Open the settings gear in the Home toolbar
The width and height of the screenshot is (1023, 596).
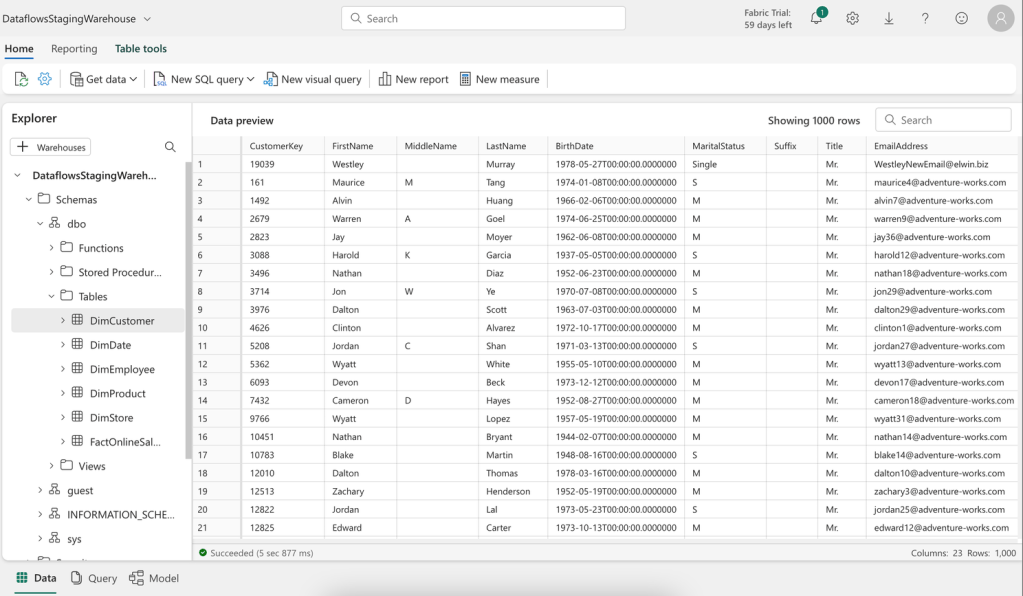[44, 79]
